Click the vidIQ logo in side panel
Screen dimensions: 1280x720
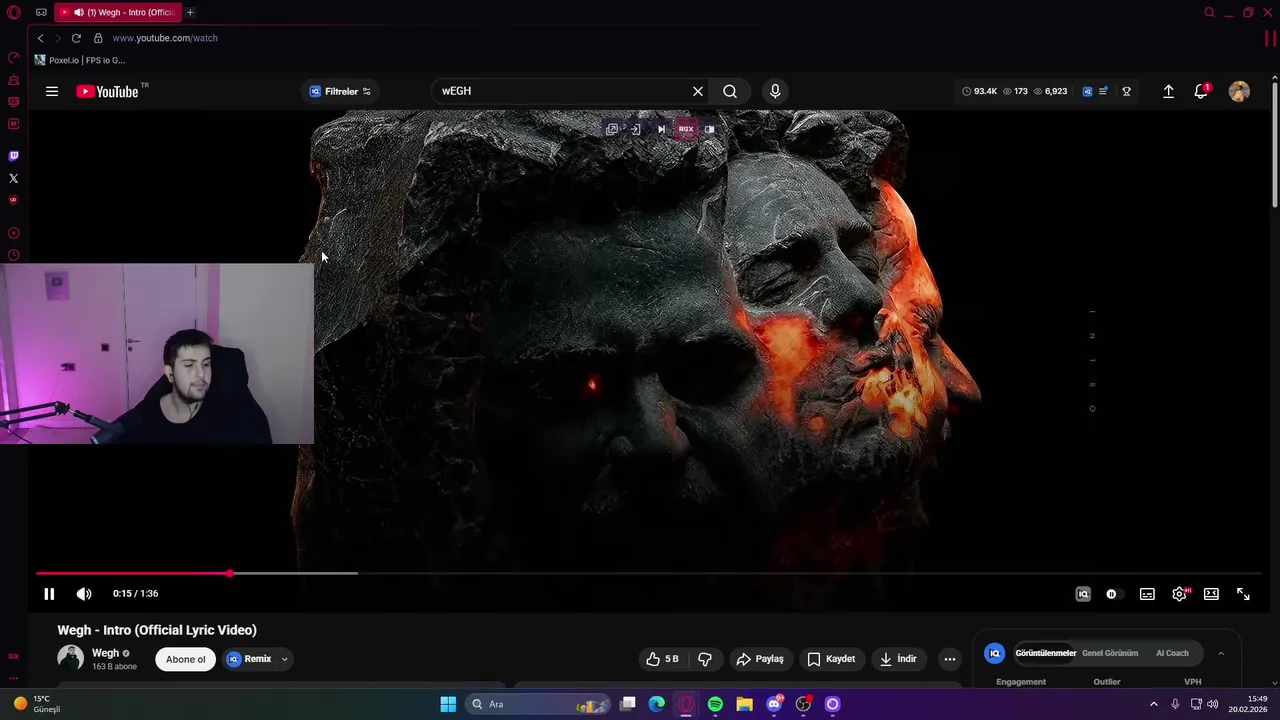click(x=994, y=653)
